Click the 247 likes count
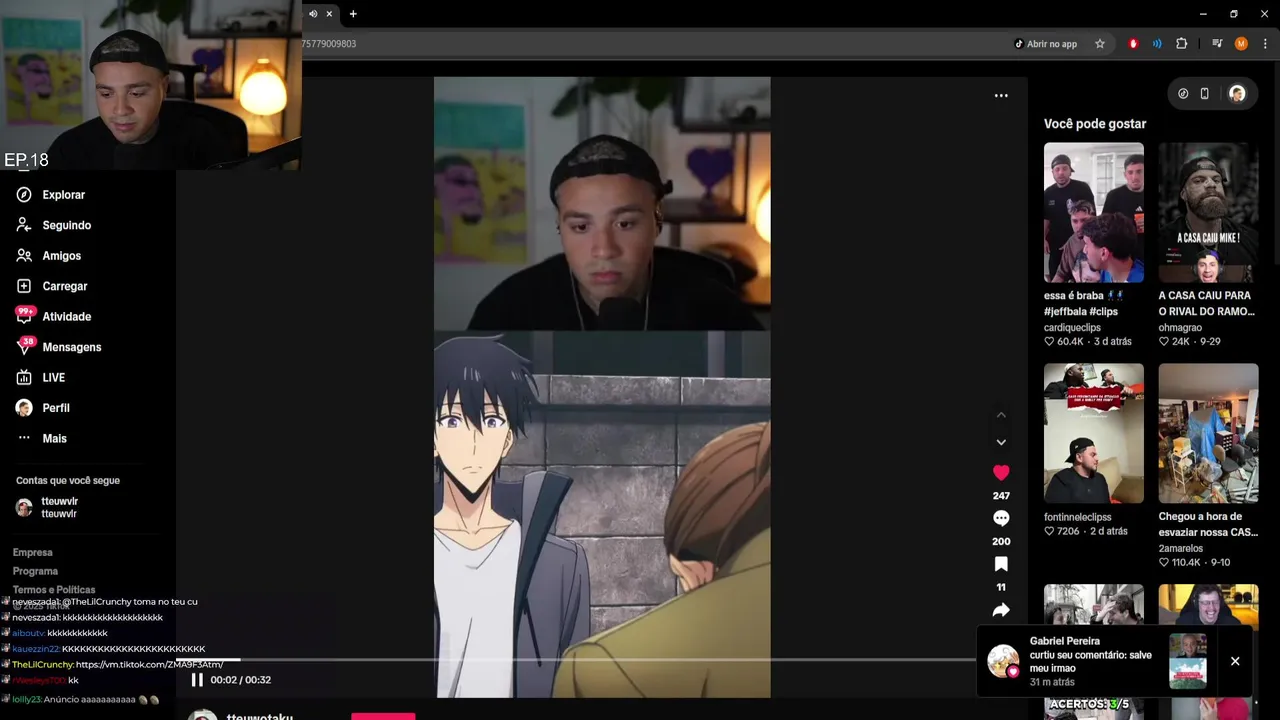The height and width of the screenshot is (720, 1280). [x=1001, y=496]
